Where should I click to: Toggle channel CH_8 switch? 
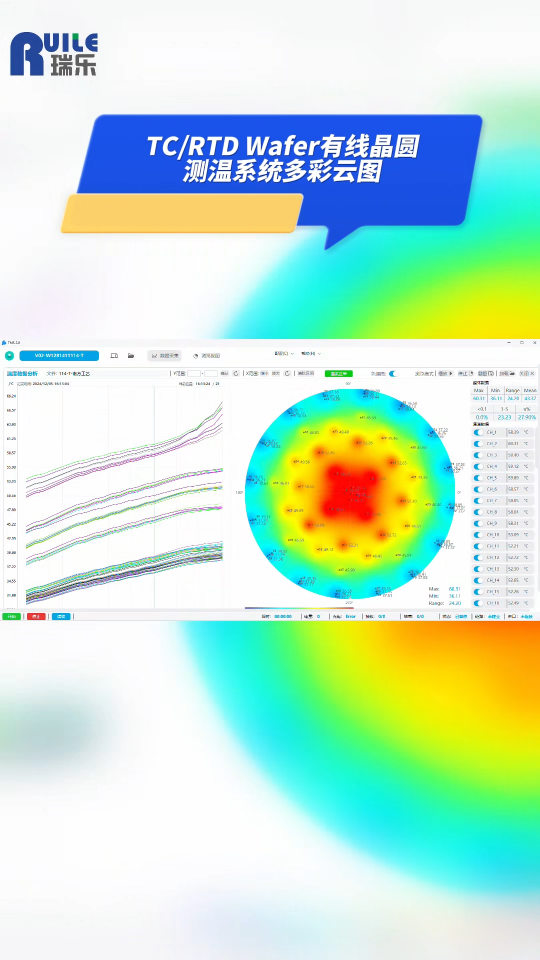[478, 512]
